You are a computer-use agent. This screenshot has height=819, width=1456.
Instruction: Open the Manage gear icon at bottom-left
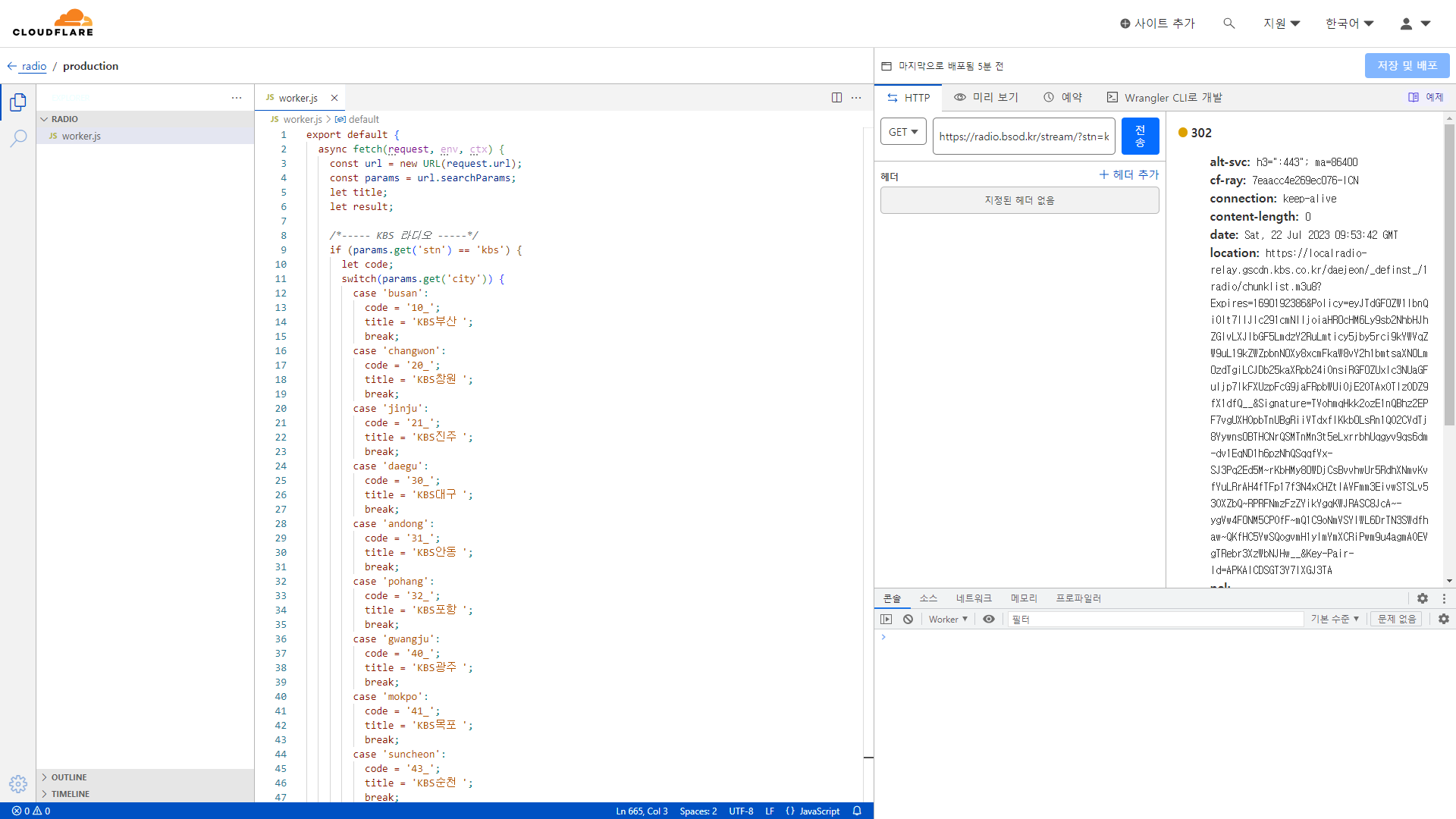(x=18, y=783)
